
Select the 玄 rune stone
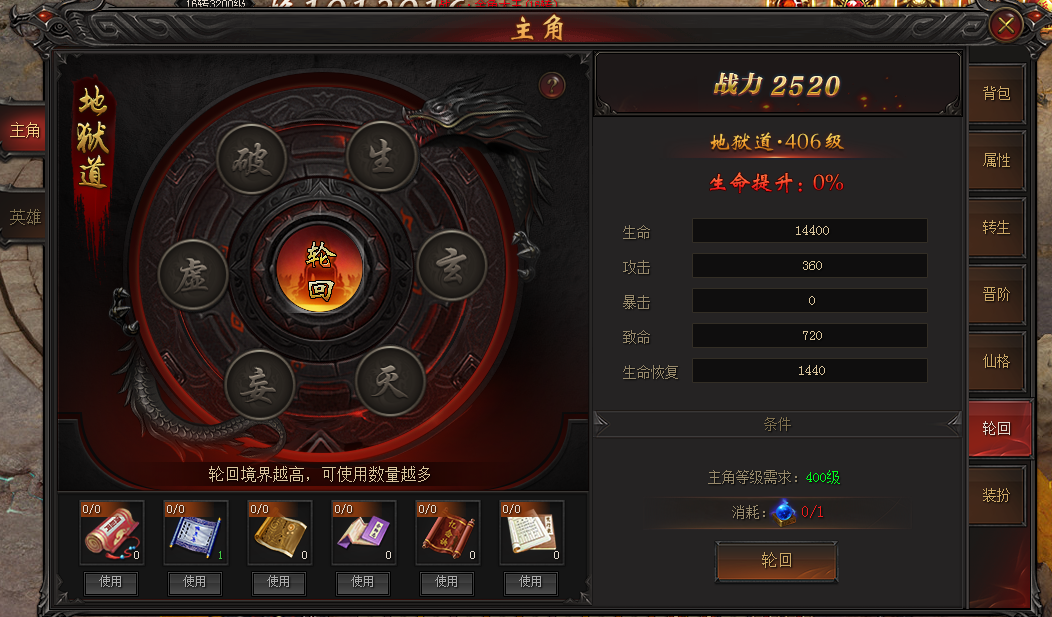pyautogui.click(x=452, y=265)
